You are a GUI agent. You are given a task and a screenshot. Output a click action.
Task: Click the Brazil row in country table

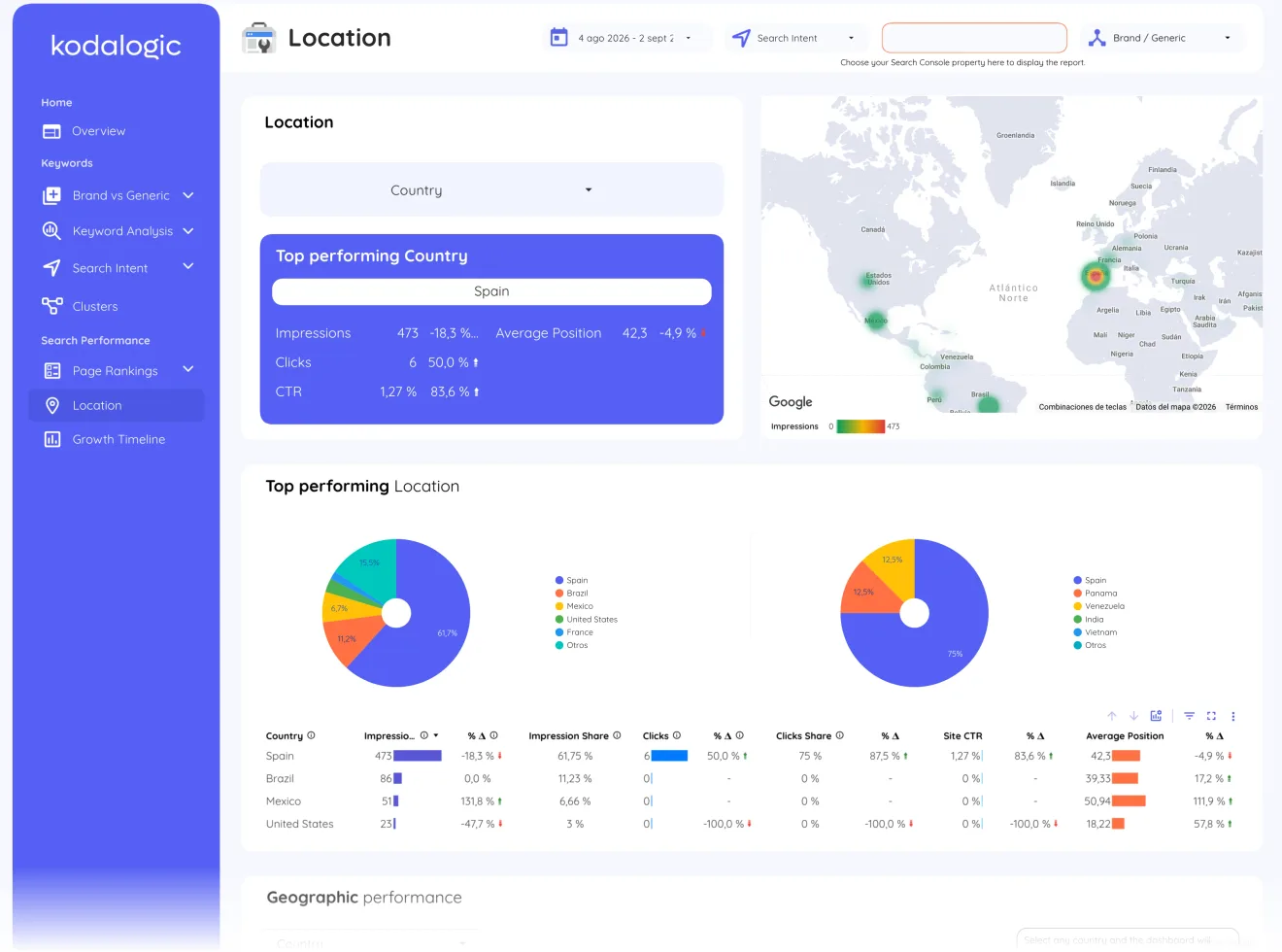[749, 778]
